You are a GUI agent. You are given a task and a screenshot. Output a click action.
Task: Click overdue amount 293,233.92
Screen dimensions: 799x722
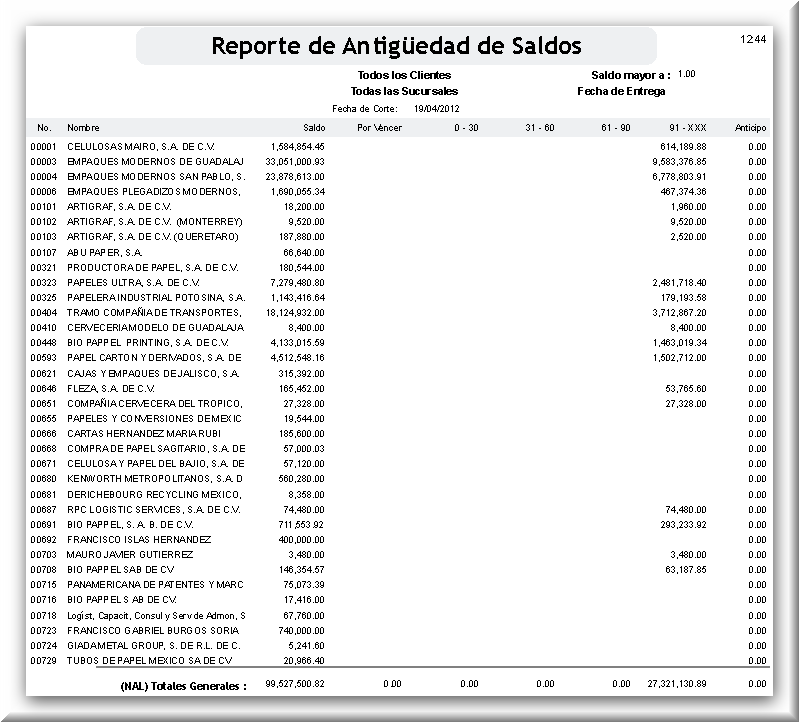(683, 525)
